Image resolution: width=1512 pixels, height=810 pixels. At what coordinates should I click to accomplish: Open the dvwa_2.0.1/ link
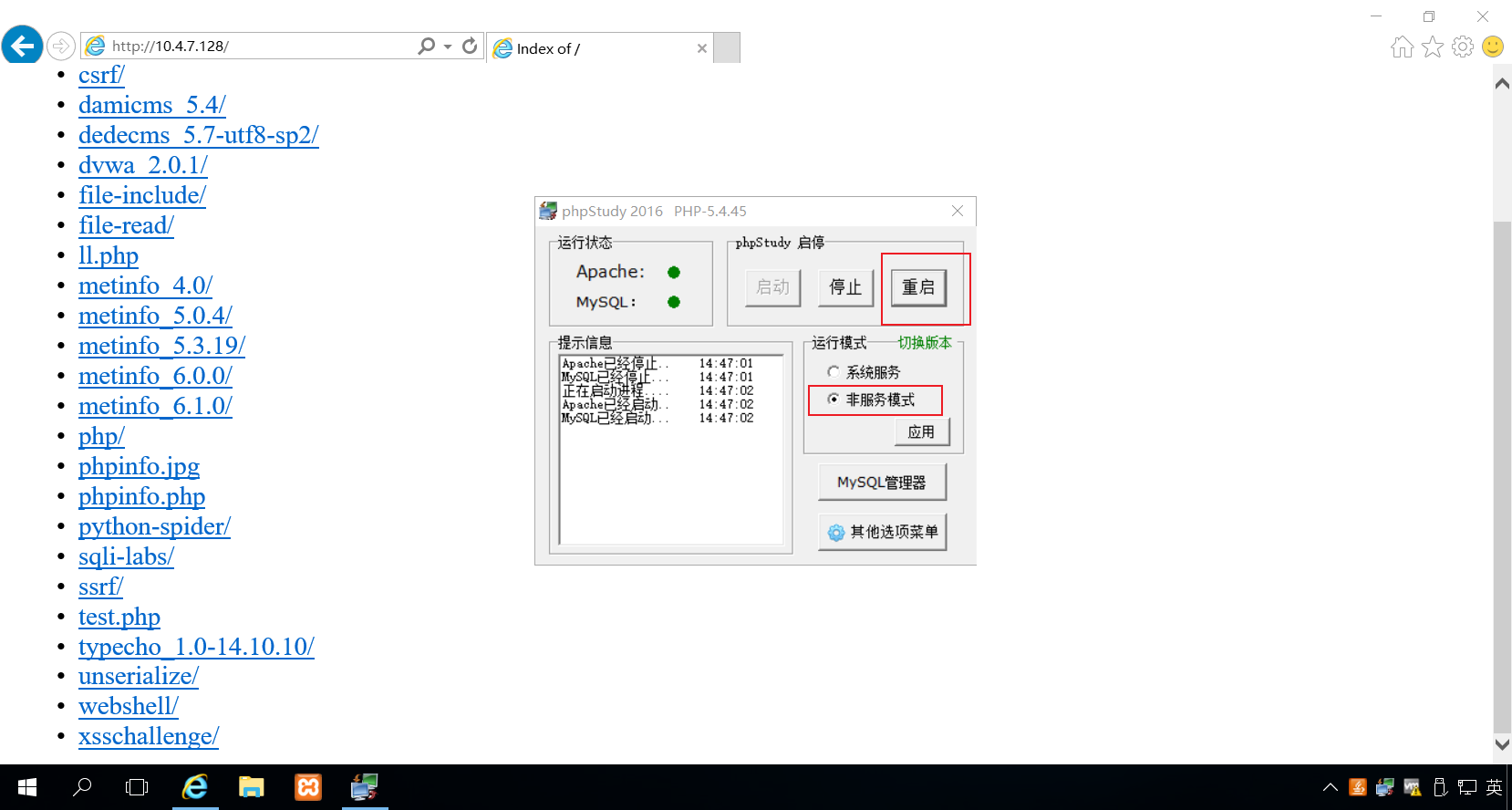tap(143, 165)
